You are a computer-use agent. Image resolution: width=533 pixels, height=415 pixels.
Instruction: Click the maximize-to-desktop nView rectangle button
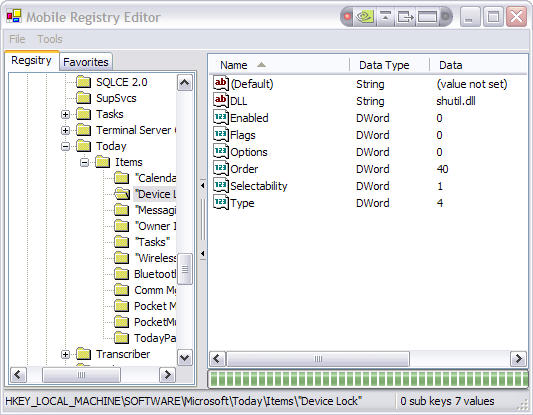(x=427, y=16)
